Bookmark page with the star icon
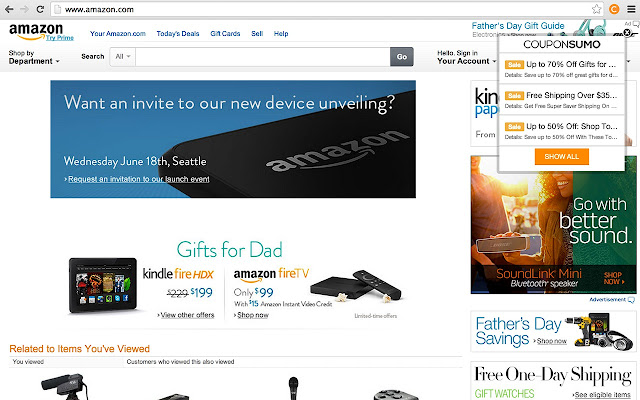Image resolution: width=640 pixels, height=400 pixels. pyautogui.click(x=596, y=9)
